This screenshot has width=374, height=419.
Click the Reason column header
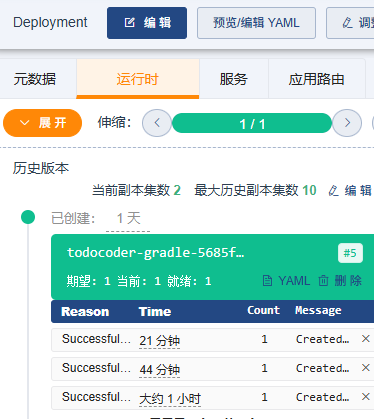coord(85,312)
